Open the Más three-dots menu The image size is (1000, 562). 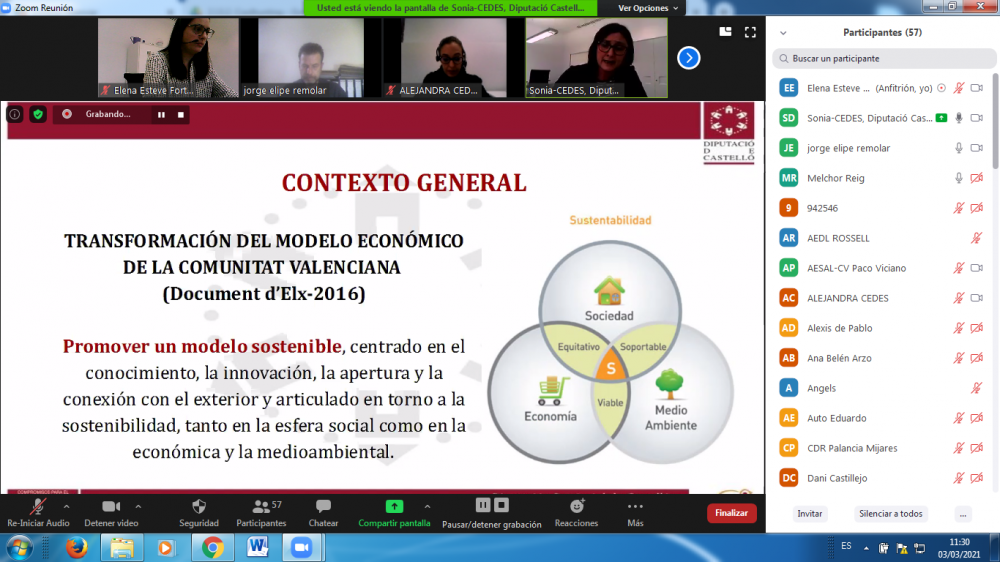tap(635, 507)
